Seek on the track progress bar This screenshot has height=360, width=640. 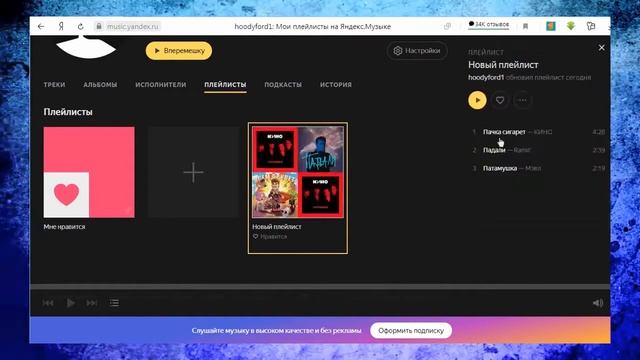(x=320, y=287)
